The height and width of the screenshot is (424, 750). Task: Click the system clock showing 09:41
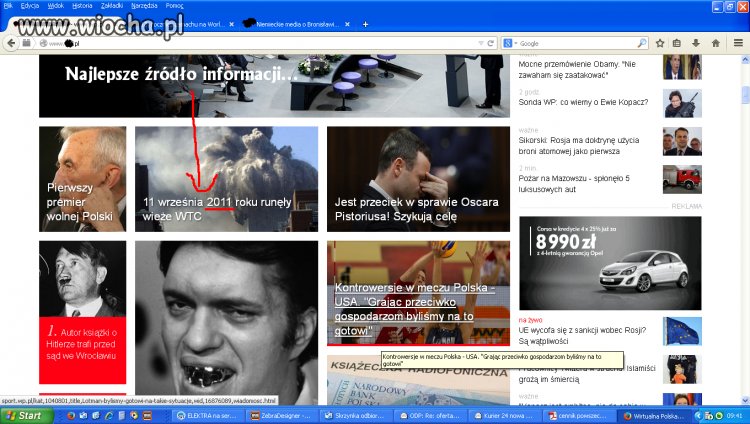734,416
